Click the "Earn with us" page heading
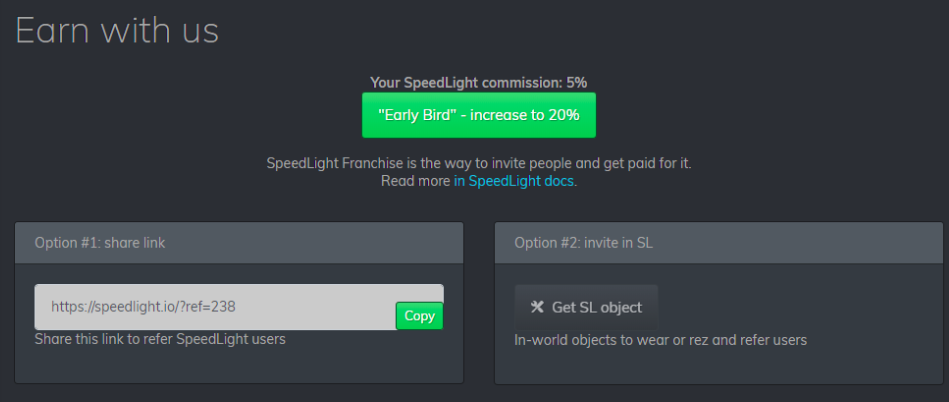The image size is (949, 402). point(117,30)
